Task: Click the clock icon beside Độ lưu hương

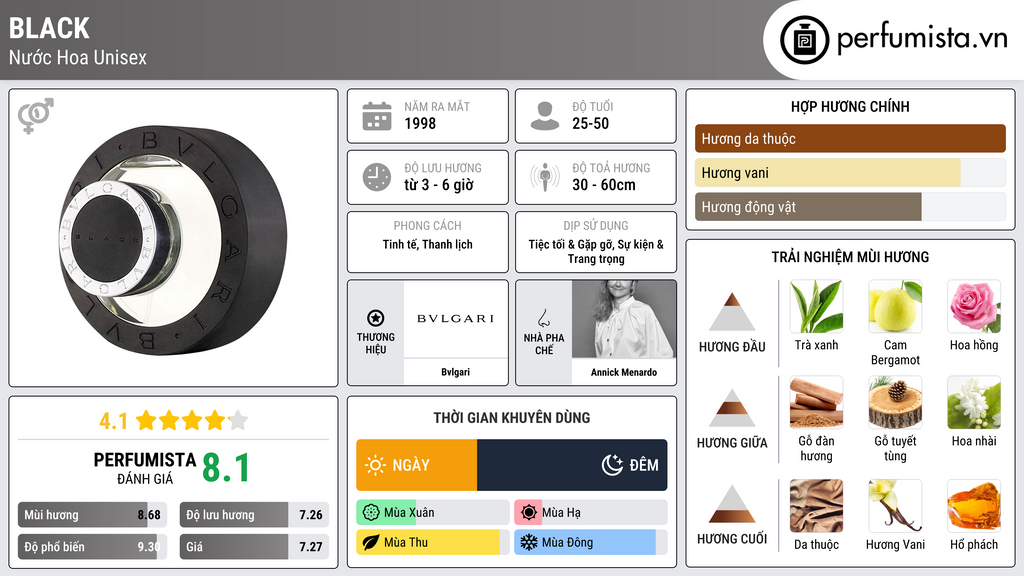Action: click(x=377, y=177)
